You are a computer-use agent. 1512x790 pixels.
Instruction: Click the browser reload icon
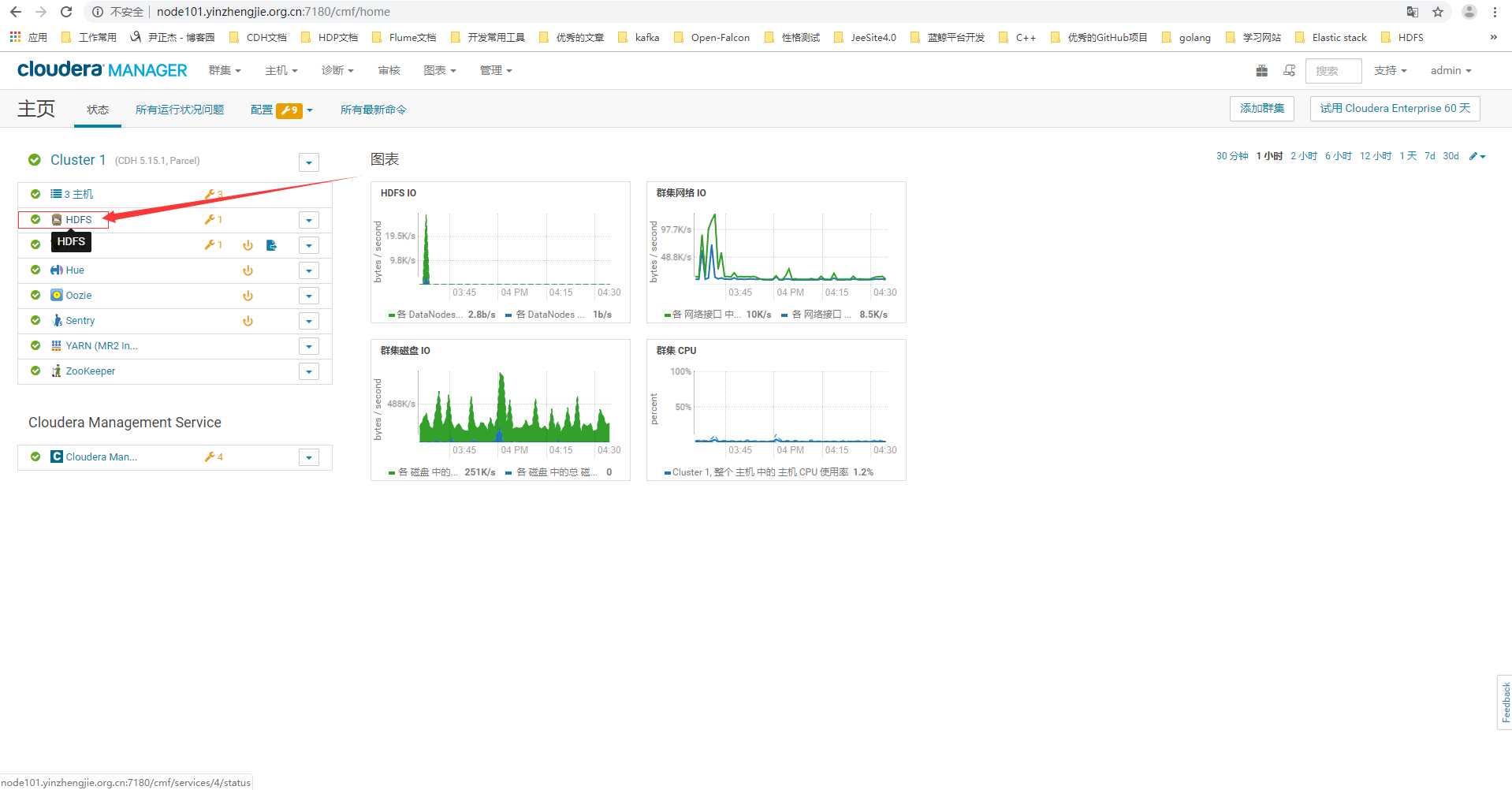click(66, 12)
